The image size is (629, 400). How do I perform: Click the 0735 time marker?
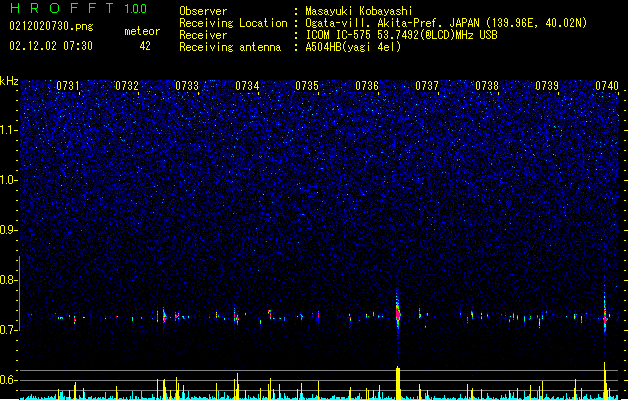[x=307, y=86]
